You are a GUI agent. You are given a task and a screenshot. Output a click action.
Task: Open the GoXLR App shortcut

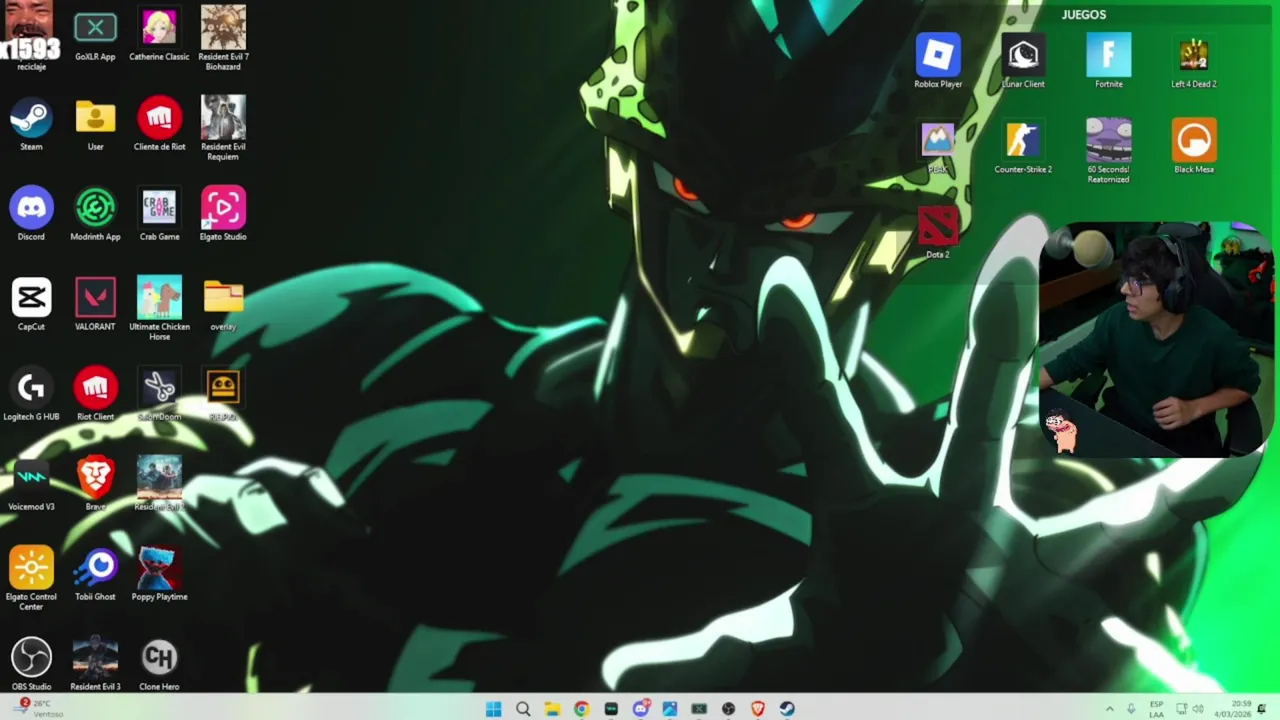click(95, 35)
